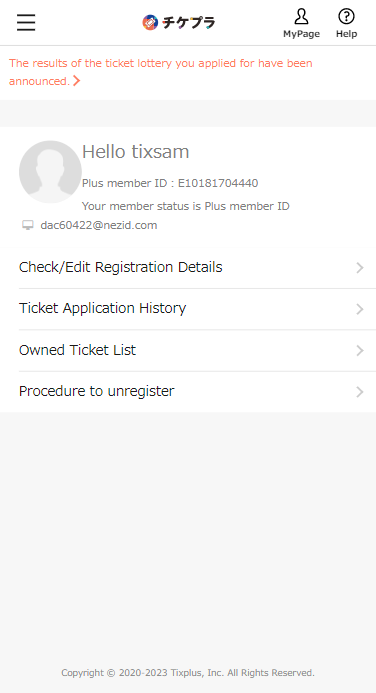The width and height of the screenshot is (376, 693).
Task: Click the Ticket Plus logo
Action: pos(179,22)
